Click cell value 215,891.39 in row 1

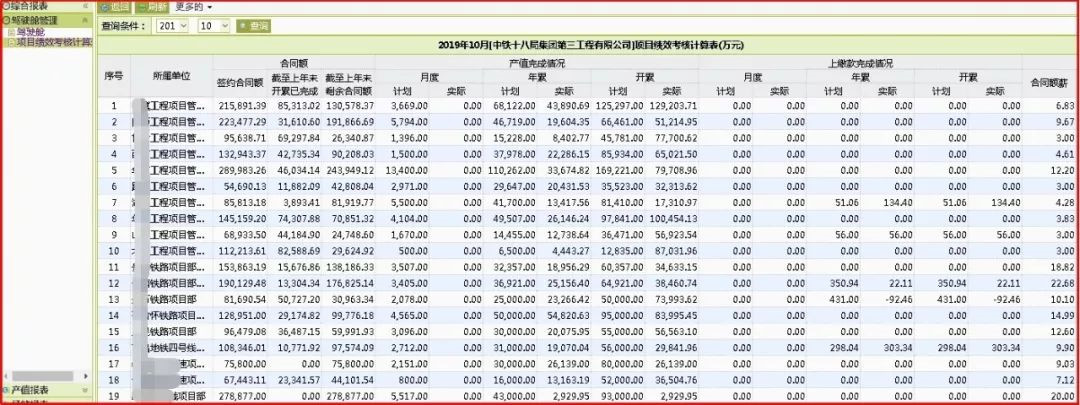242,105
